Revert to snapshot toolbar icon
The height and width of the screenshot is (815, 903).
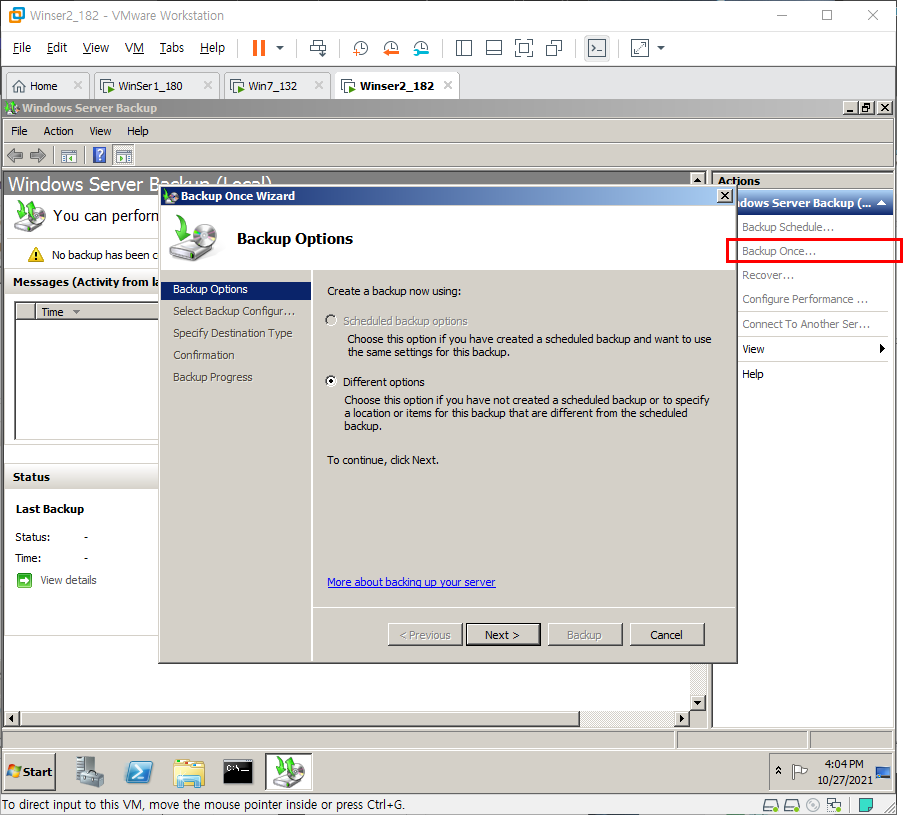pyautogui.click(x=391, y=48)
